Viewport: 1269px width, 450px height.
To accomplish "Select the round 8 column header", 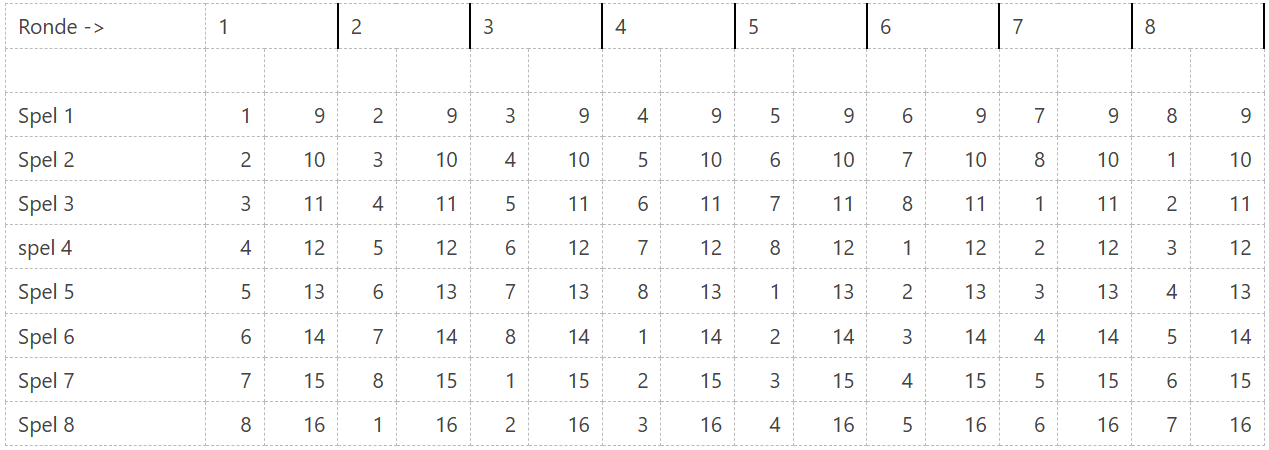I will click(x=1150, y=27).
